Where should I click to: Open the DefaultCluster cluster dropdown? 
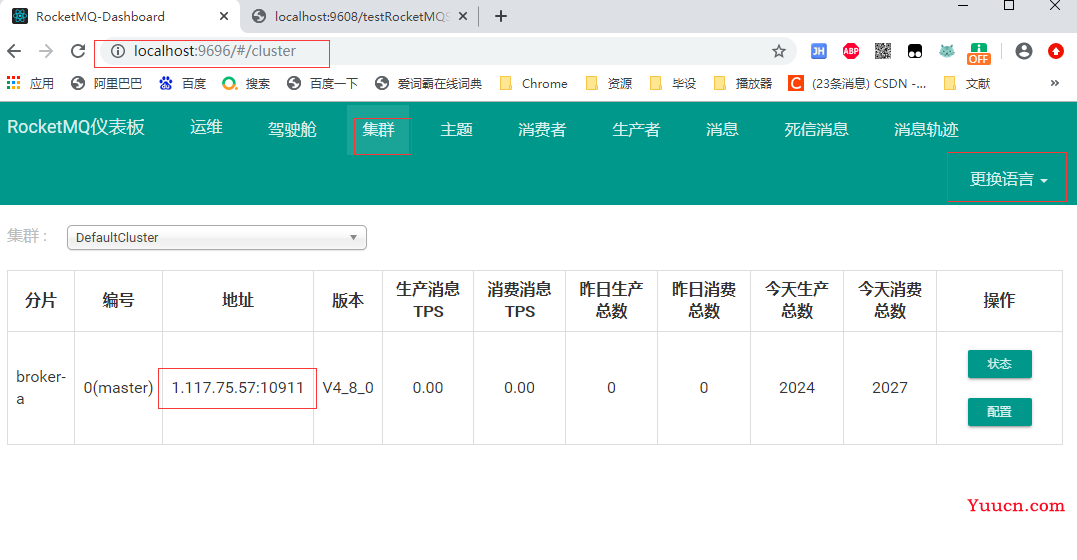(216, 238)
